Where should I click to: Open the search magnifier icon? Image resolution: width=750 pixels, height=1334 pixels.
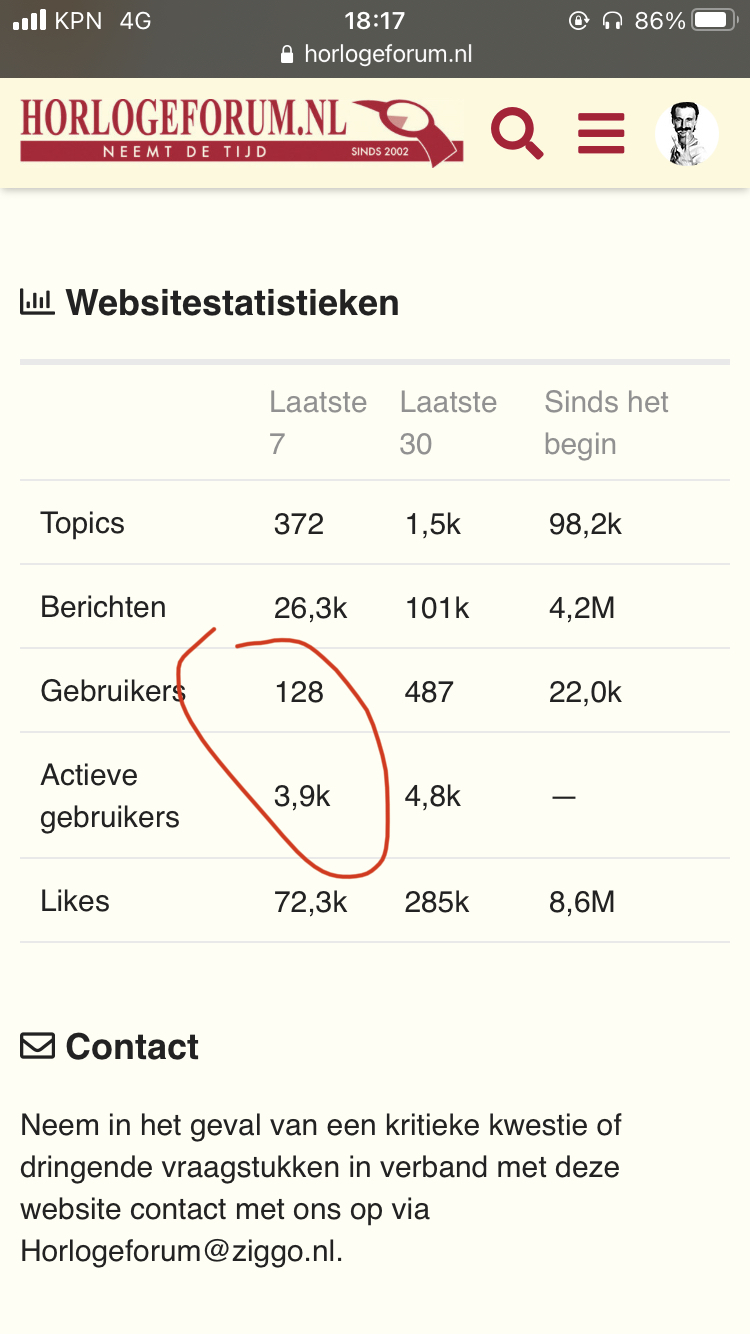517,134
